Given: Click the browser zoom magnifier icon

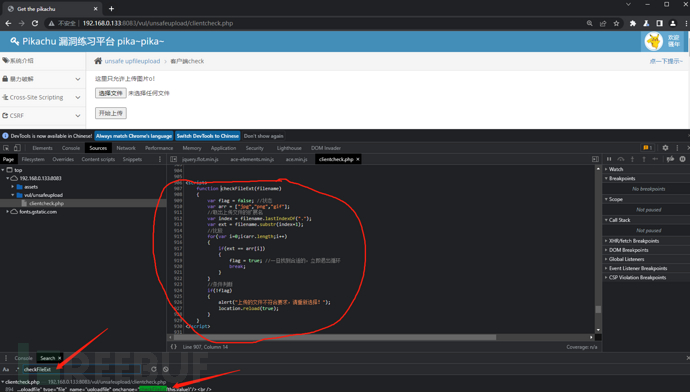Looking at the screenshot, I should click(x=590, y=23).
